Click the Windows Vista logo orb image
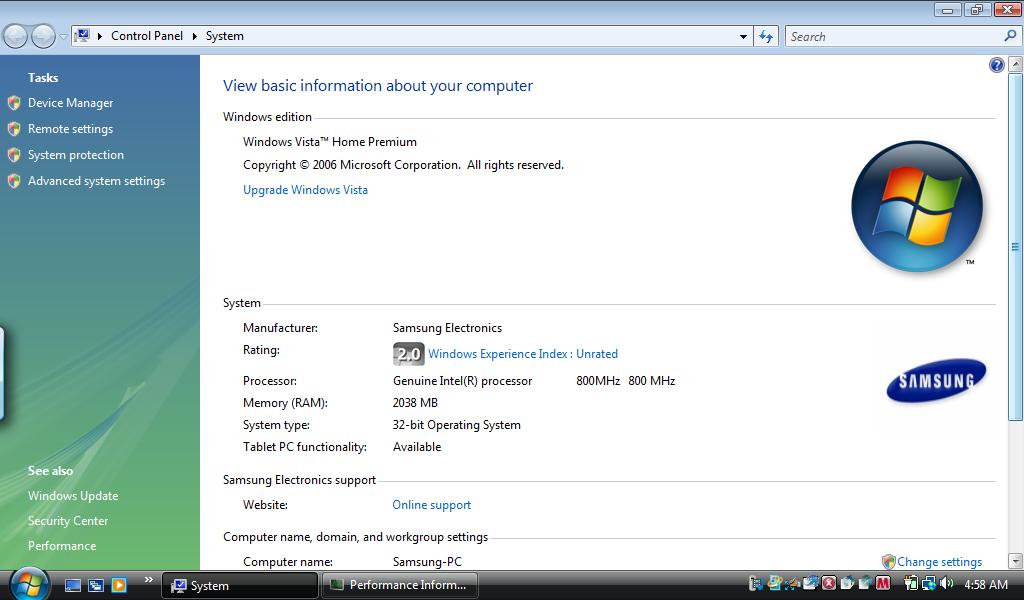Viewport: 1024px width, 600px height. pyautogui.click(x=917, y=206)
